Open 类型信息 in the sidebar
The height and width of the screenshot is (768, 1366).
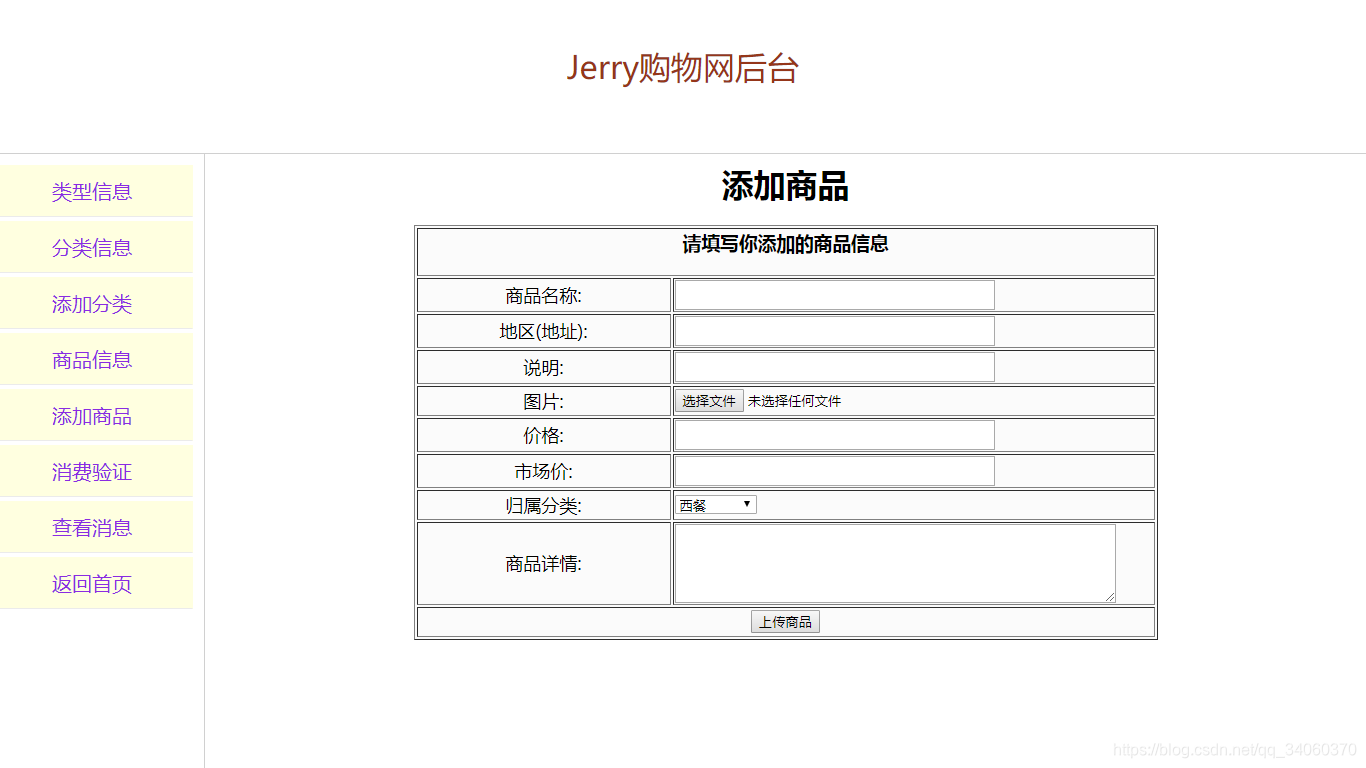[x=92, y=192]
